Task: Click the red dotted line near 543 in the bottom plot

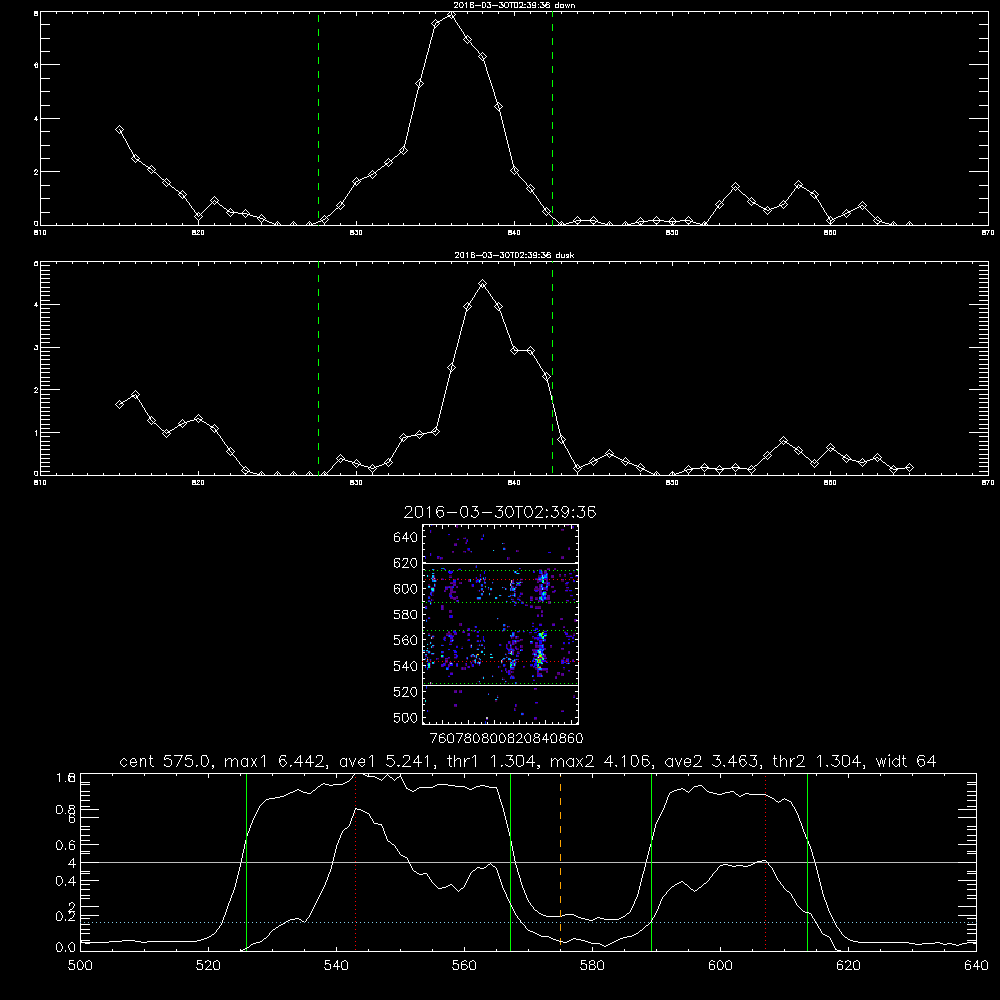Action: coord(355,862)
